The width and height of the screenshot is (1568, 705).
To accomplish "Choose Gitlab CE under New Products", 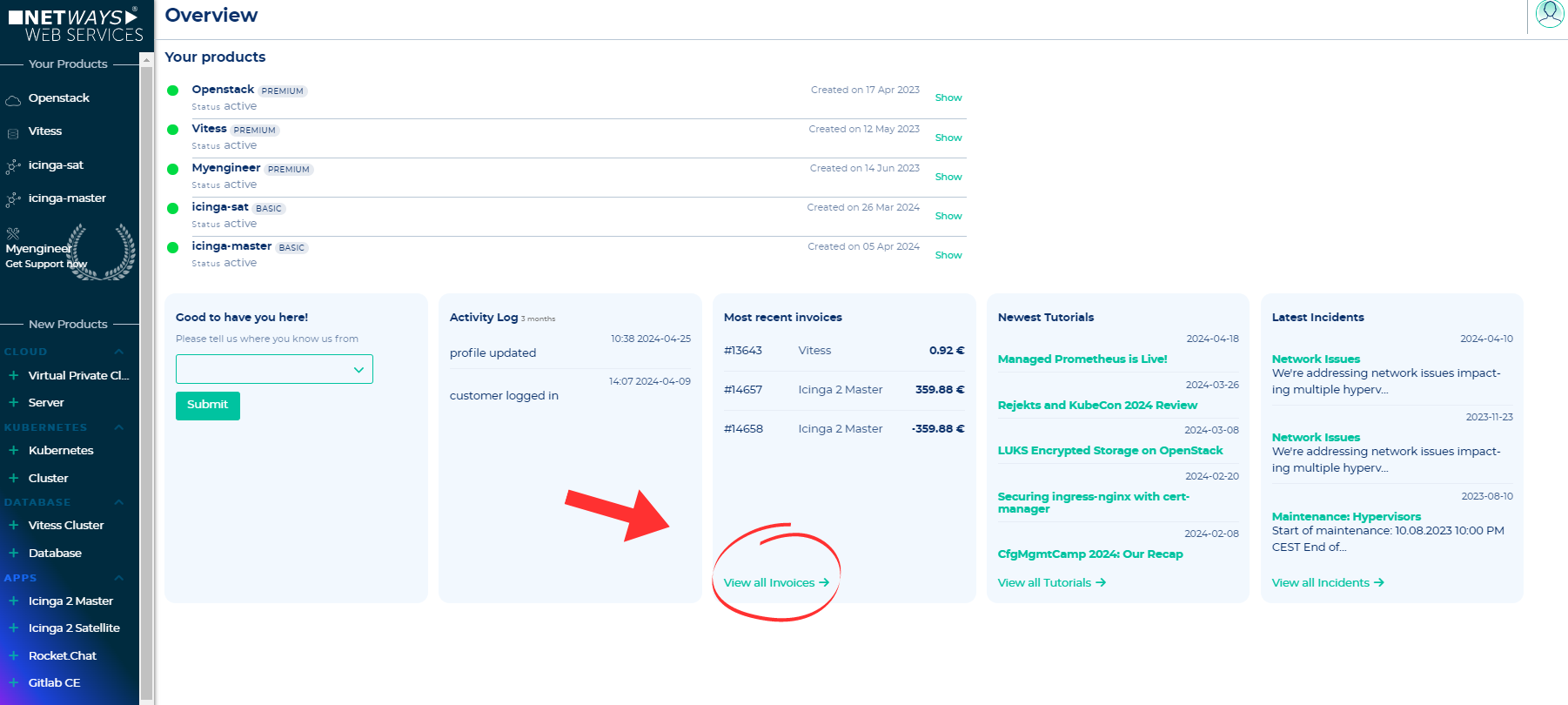I will (x=54, y=682).
